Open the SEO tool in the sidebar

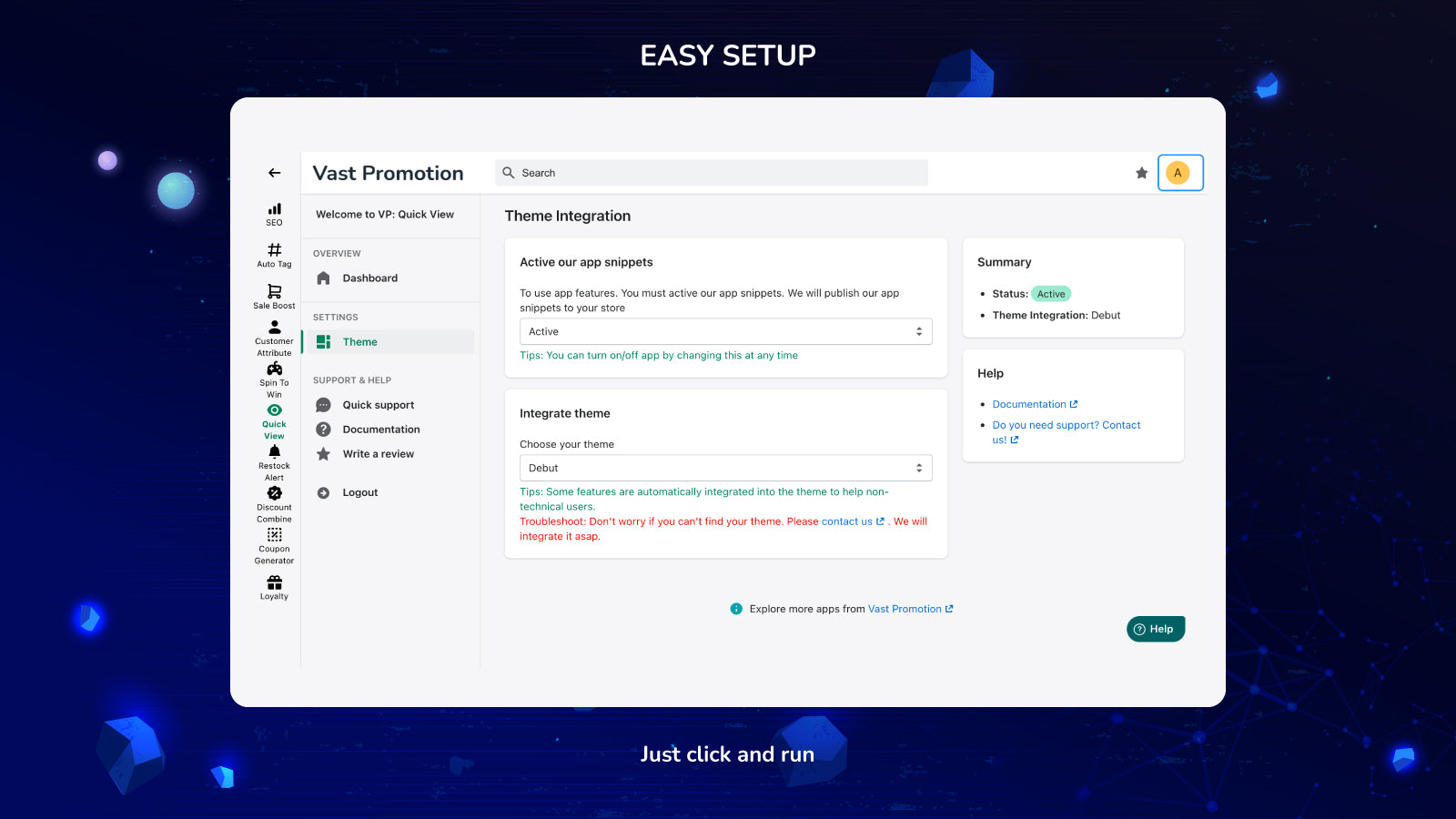click(x=273, y=213)
